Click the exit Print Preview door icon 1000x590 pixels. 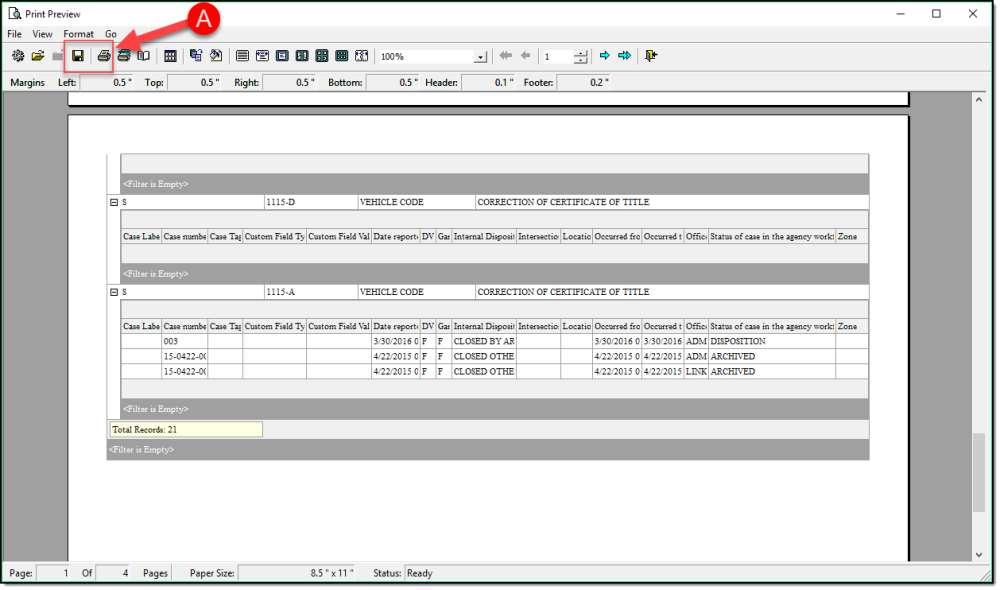point(651,56)
